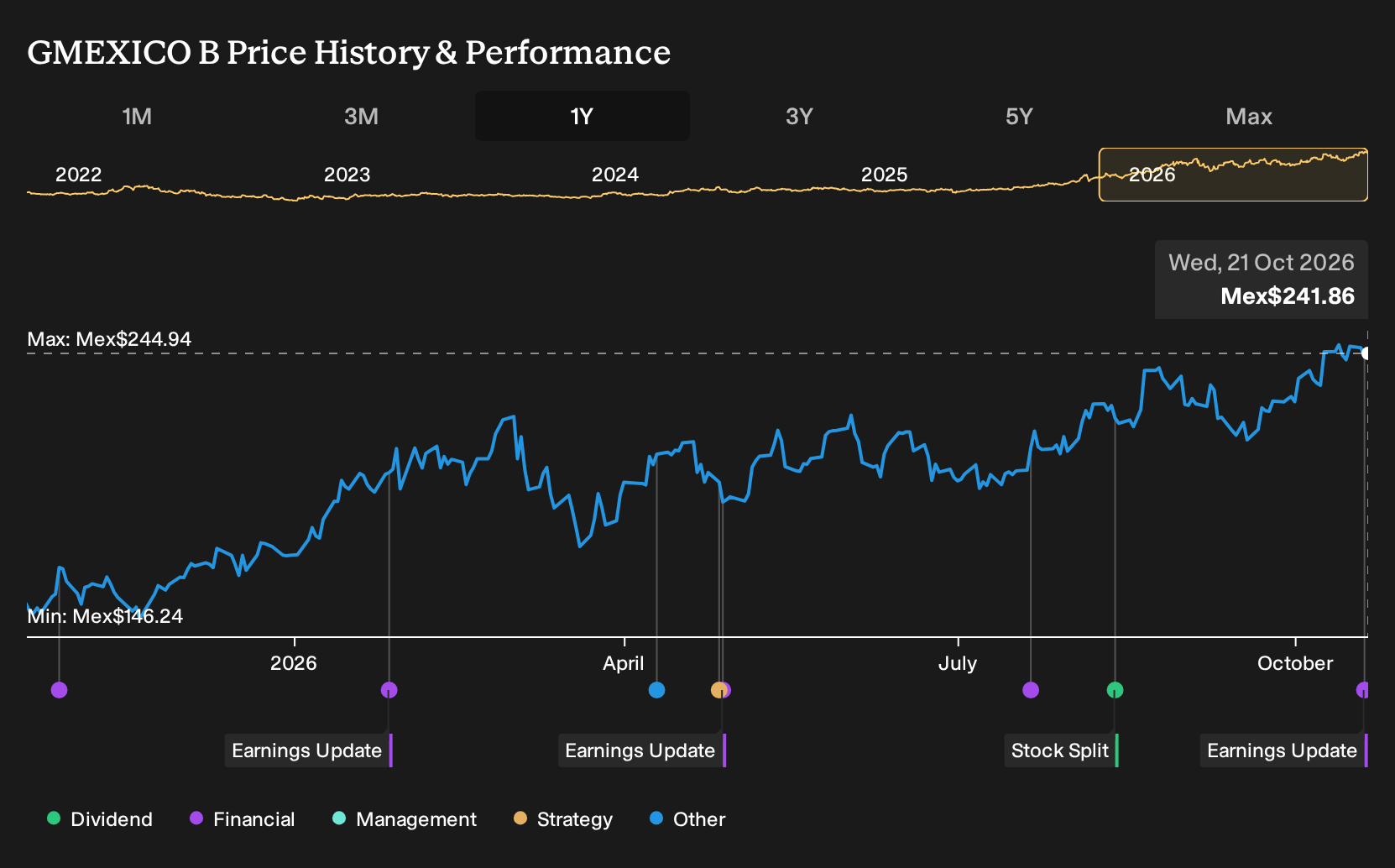The width and height of the screenshot is (1395, 868).
Task: Click the highlighted 2026 range selector window
Action: 1233,175
